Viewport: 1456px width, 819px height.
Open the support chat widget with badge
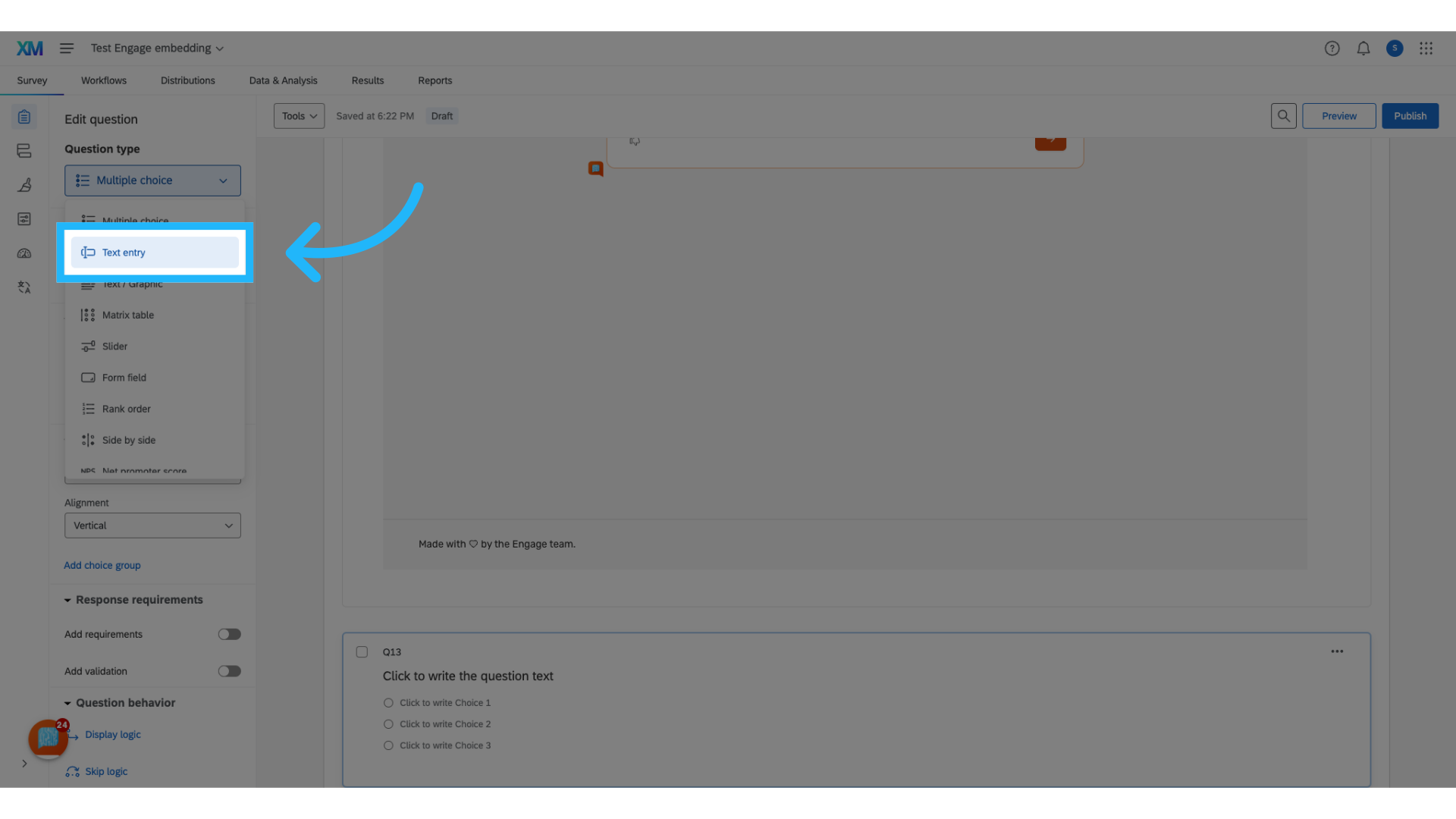49,739
